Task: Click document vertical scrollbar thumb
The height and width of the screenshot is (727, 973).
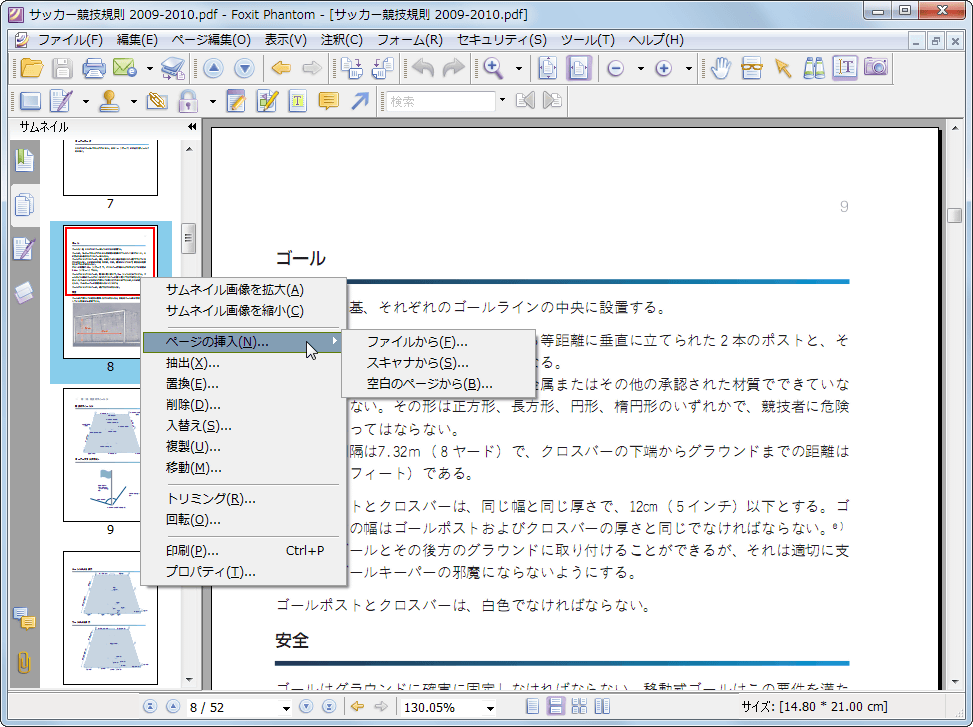Action: [x=955, y=215]
